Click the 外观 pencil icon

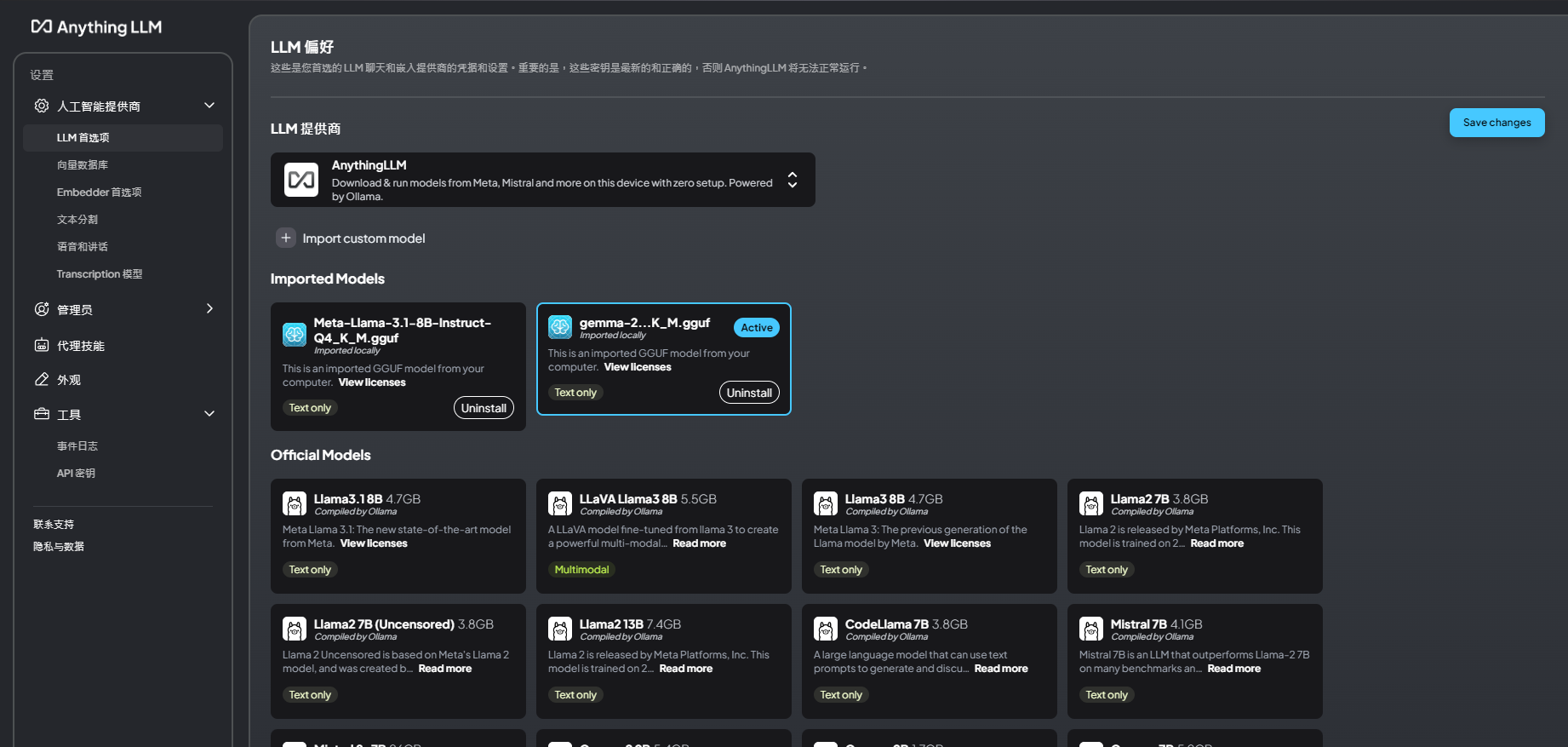pyautogui.click(x=41, y=379)
